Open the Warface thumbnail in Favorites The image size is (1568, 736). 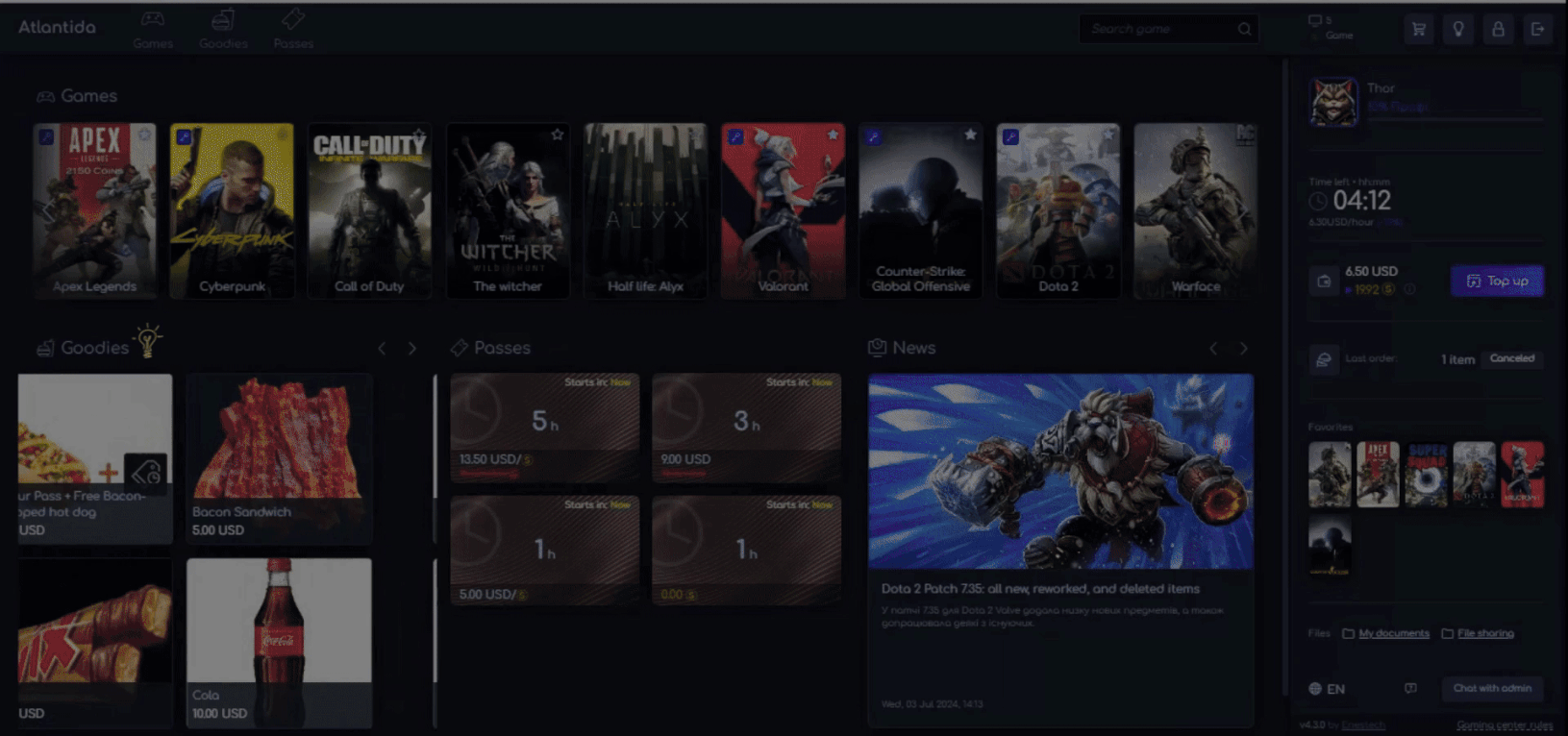pyautogui.click(x=1330, y=474)
